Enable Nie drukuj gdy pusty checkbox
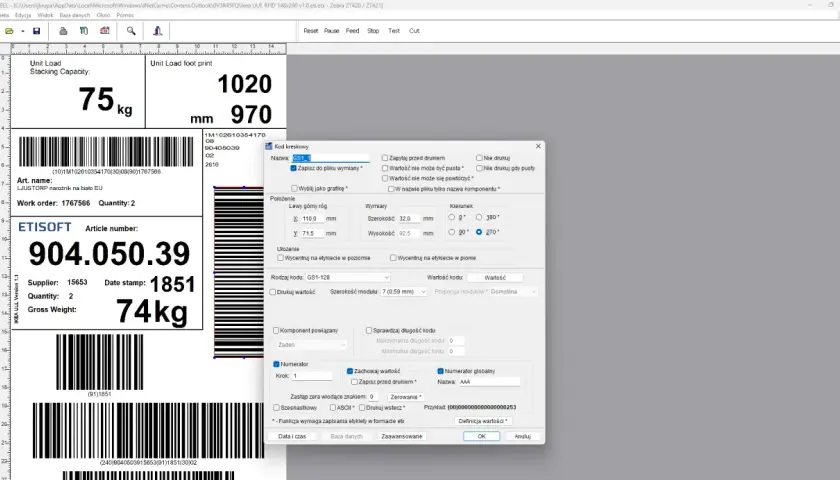 [x=479, y=168]
